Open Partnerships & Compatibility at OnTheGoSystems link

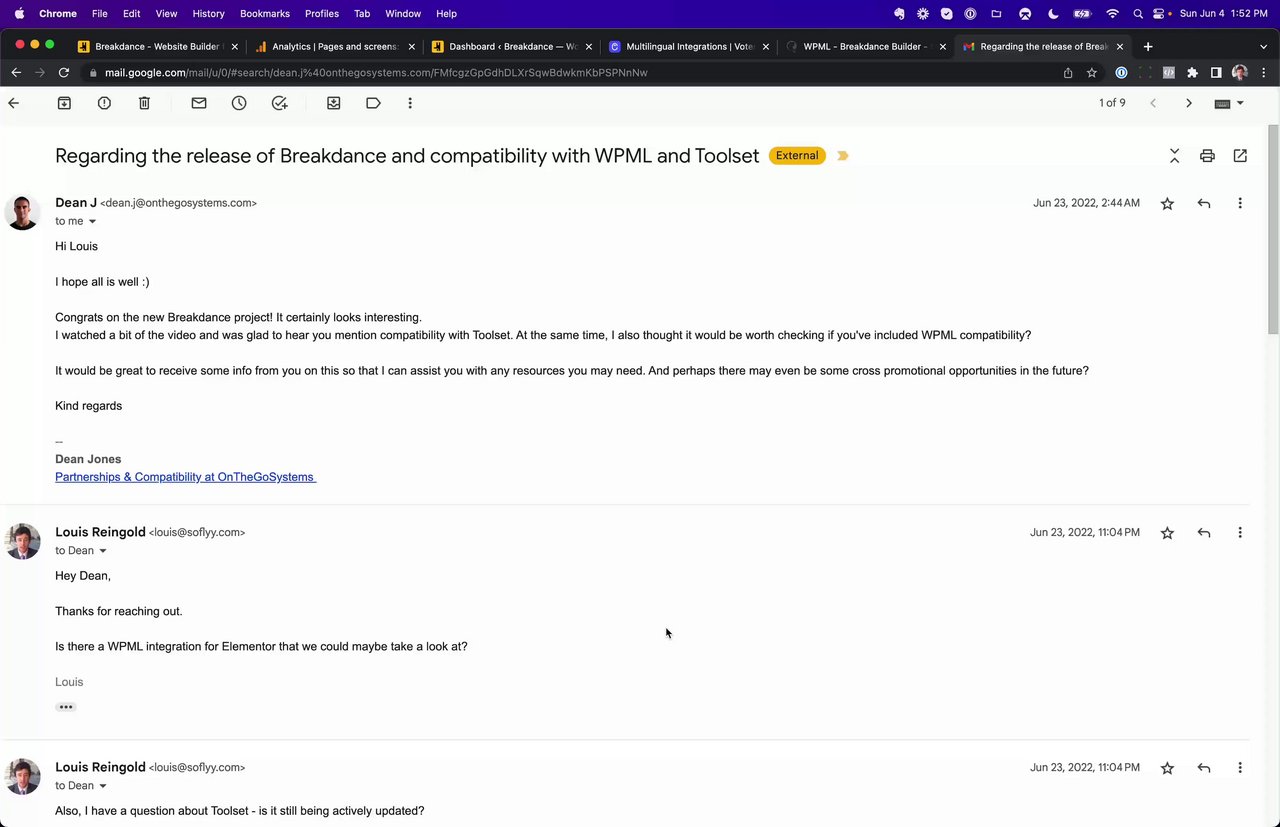185,477
